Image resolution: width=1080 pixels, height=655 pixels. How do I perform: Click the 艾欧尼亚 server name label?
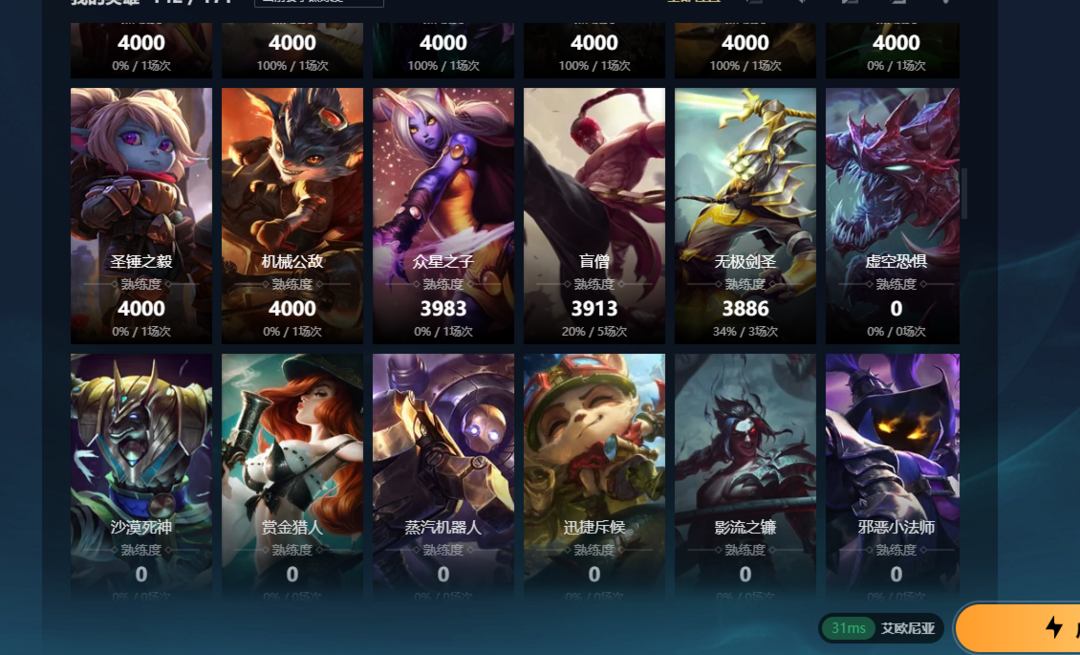[x=908, y=628]
